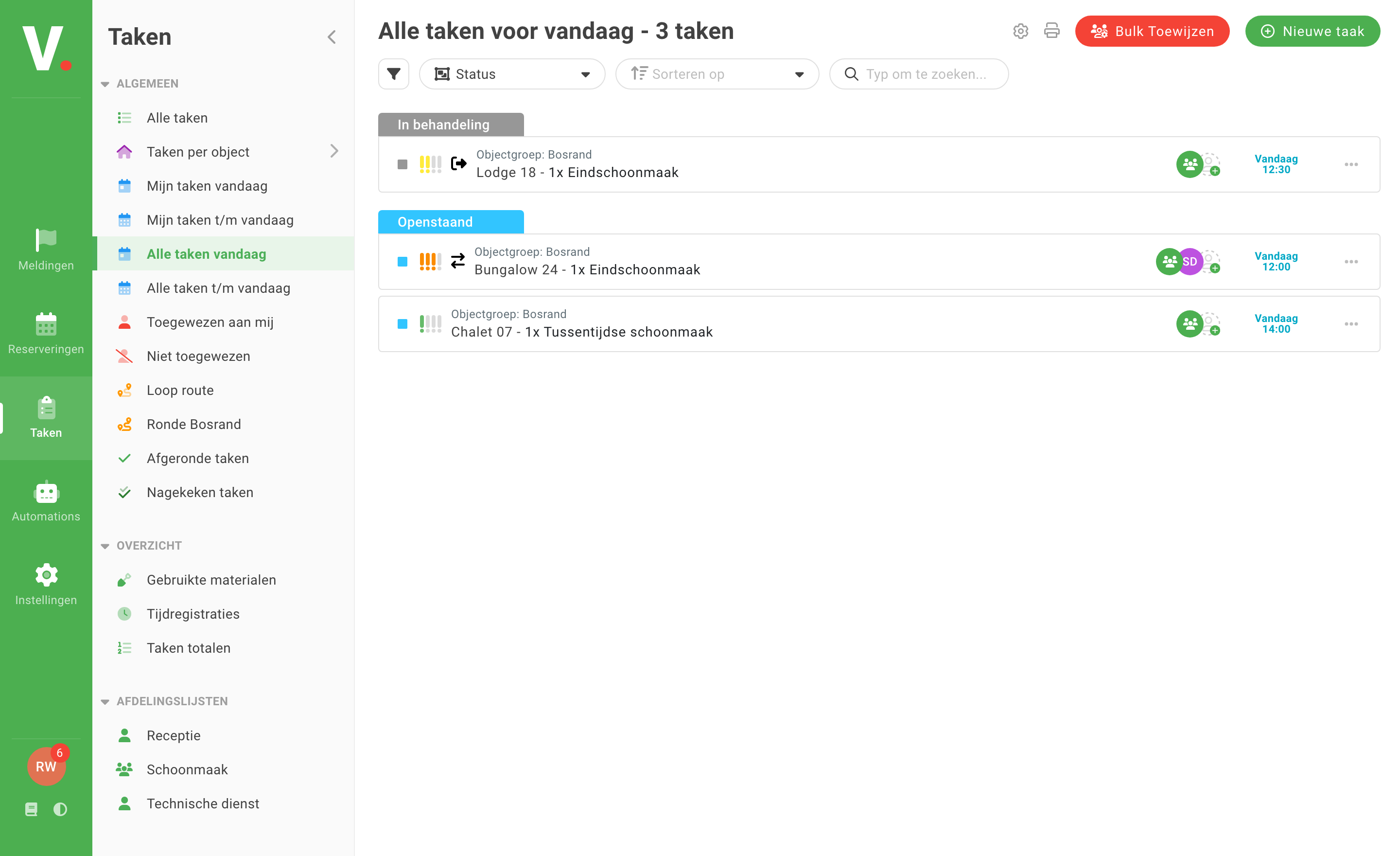The height and width of the screenshot is (856, 1400).
Task: Collapse the Taken side panel
Action: pos(332,37)
